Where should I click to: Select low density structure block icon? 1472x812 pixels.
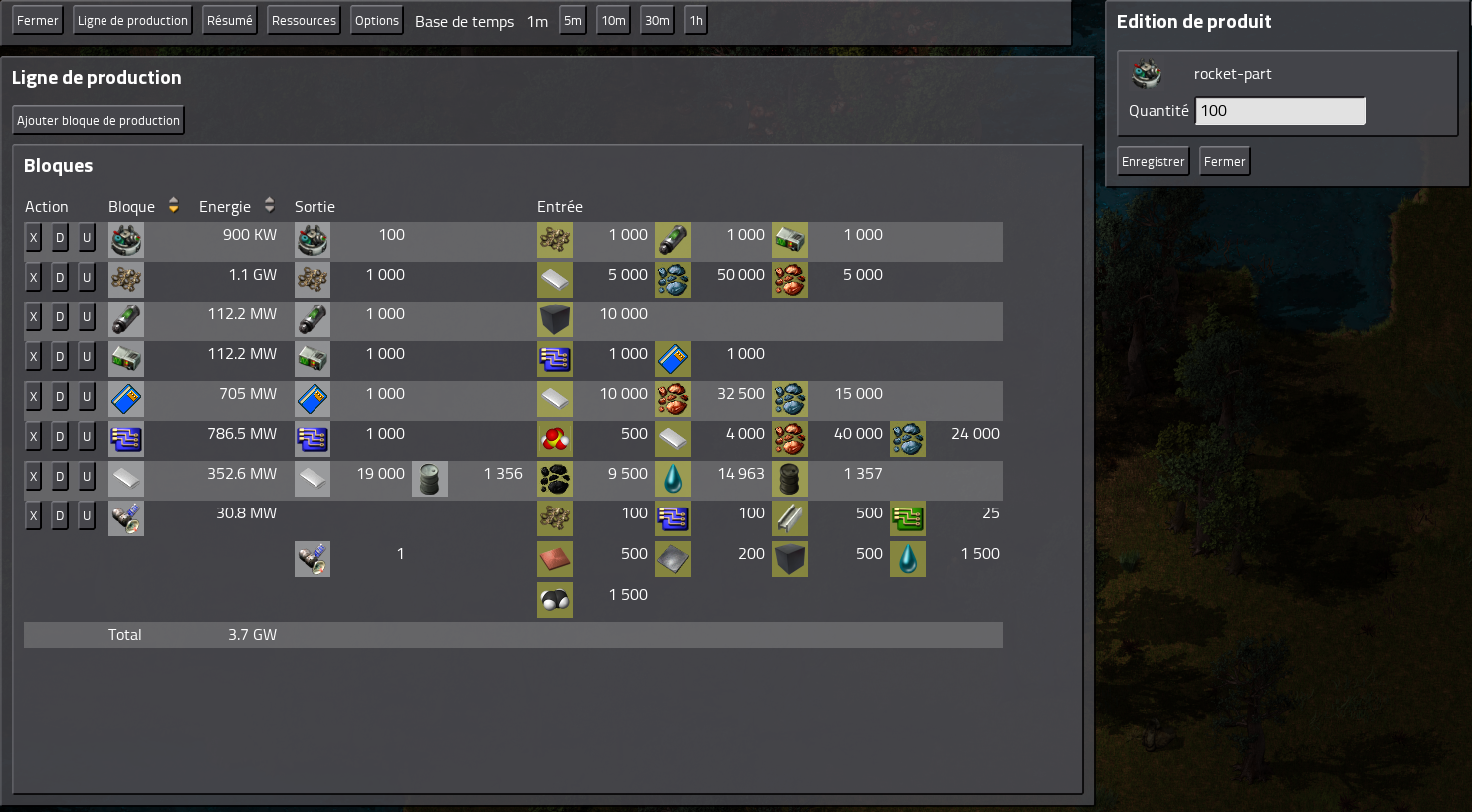tap(126, 280)
